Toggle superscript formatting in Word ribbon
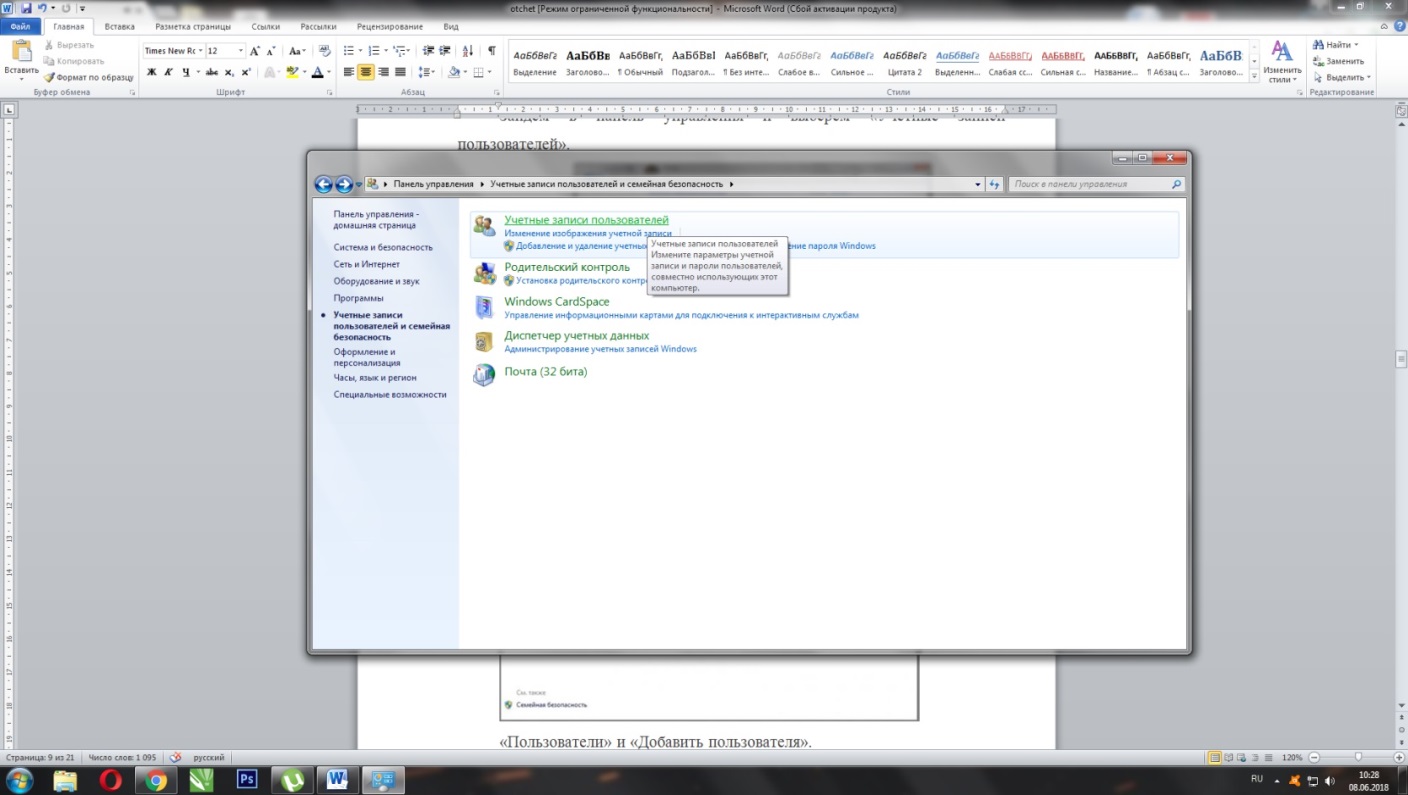 [x=246, y=72]
